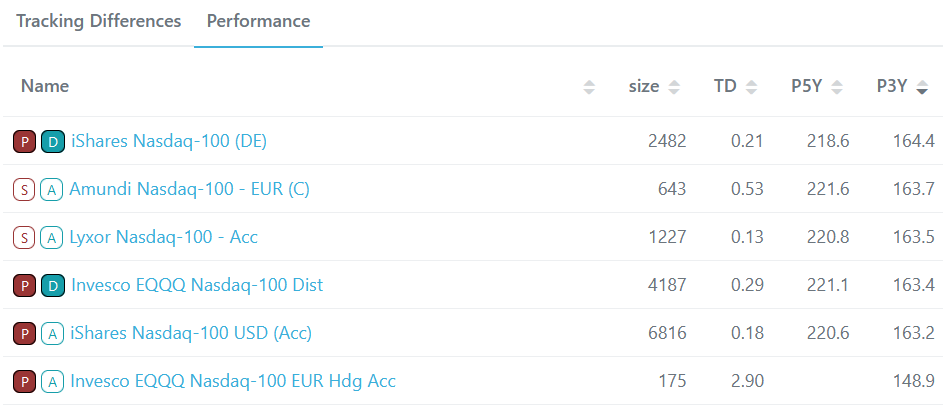The height and width of the screenshot is (410, 943).
Task: Open Invesco EQQQ Nasdaq-100 EUR Hdg Acc
Action: click(x=233, y=381)
